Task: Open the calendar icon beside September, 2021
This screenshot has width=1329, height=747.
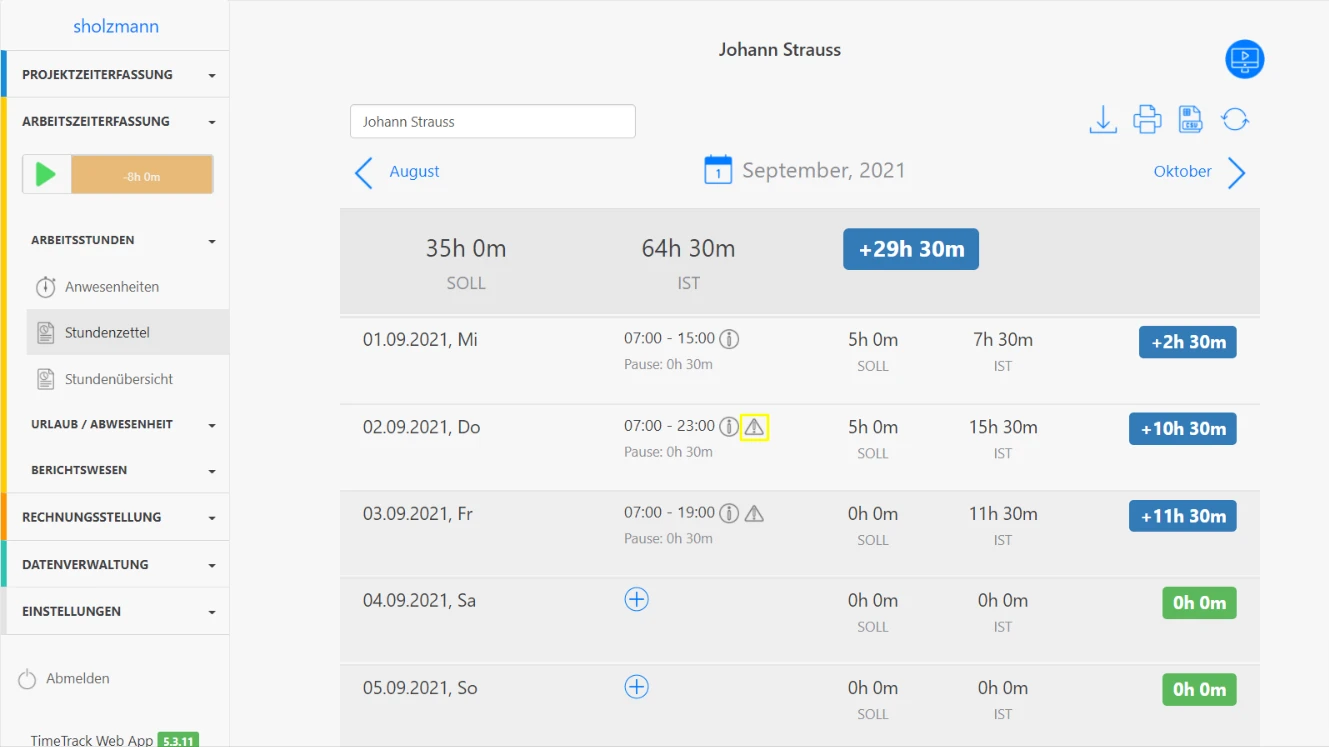Action: (717, 170)
